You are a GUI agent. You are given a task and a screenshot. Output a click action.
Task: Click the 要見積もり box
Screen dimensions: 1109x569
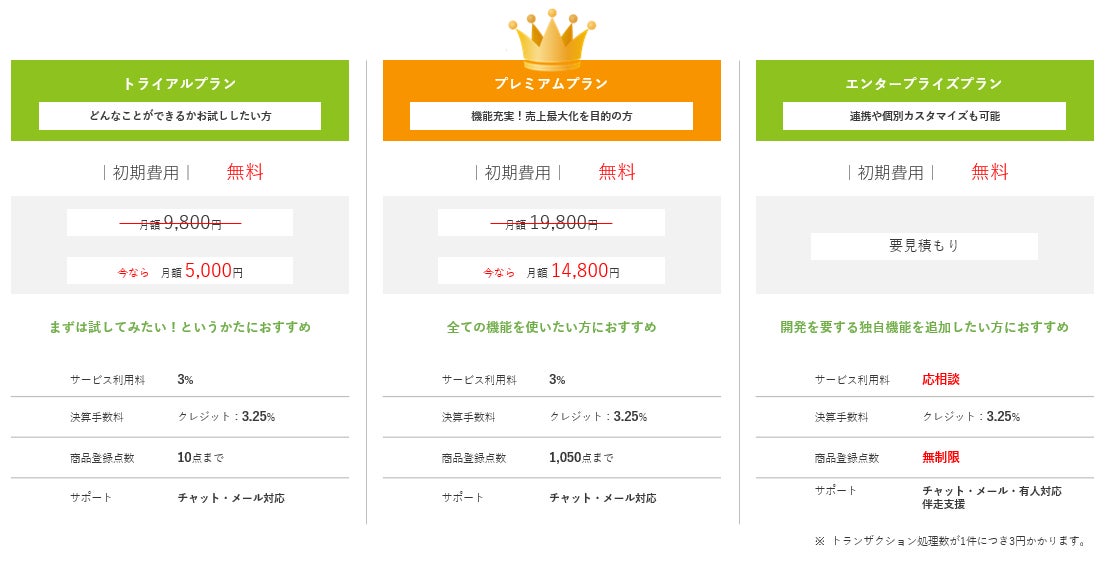pyautogui.click(x=923, y=246)
